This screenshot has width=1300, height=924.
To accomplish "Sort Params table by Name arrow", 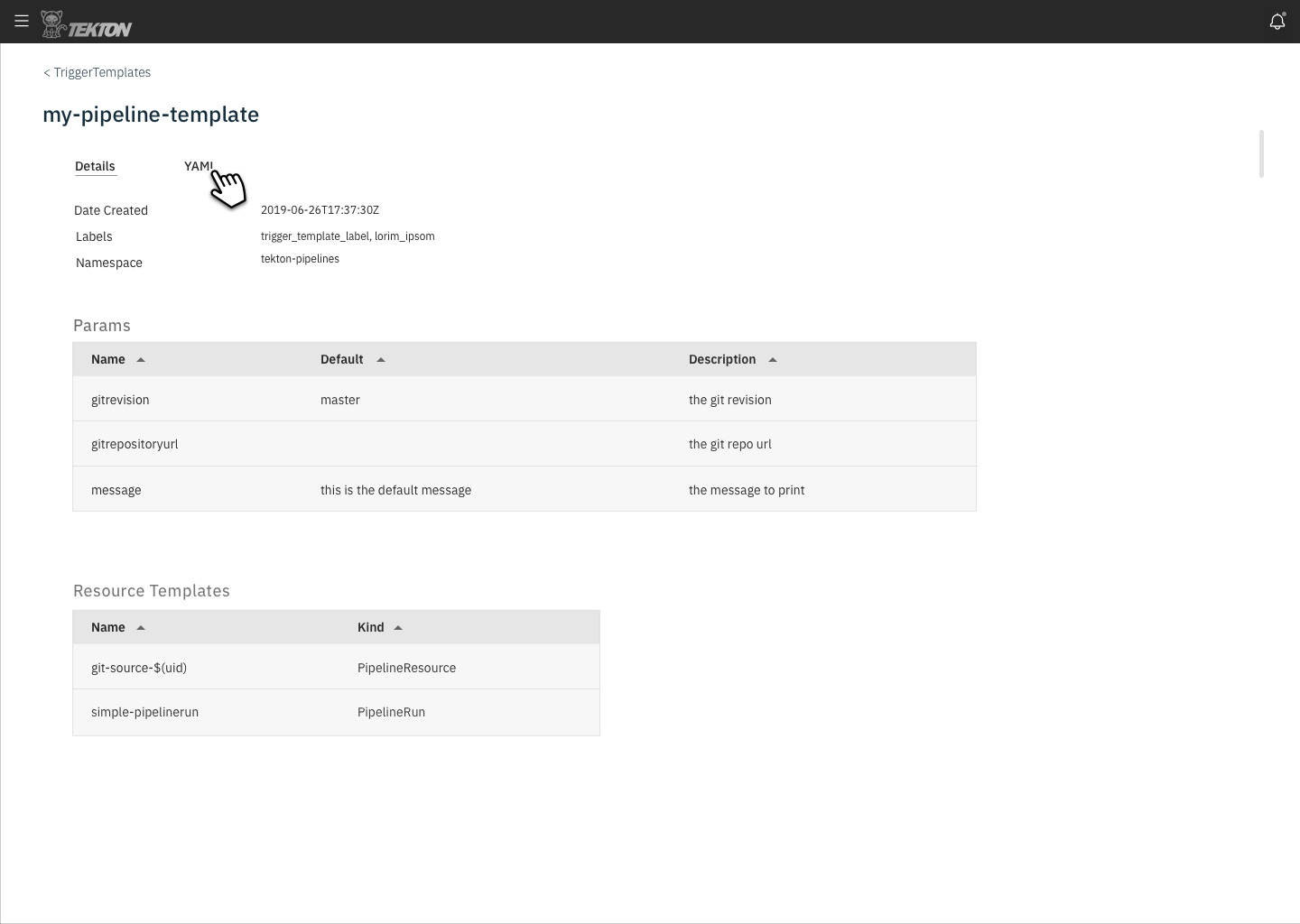I will (141, 360).
